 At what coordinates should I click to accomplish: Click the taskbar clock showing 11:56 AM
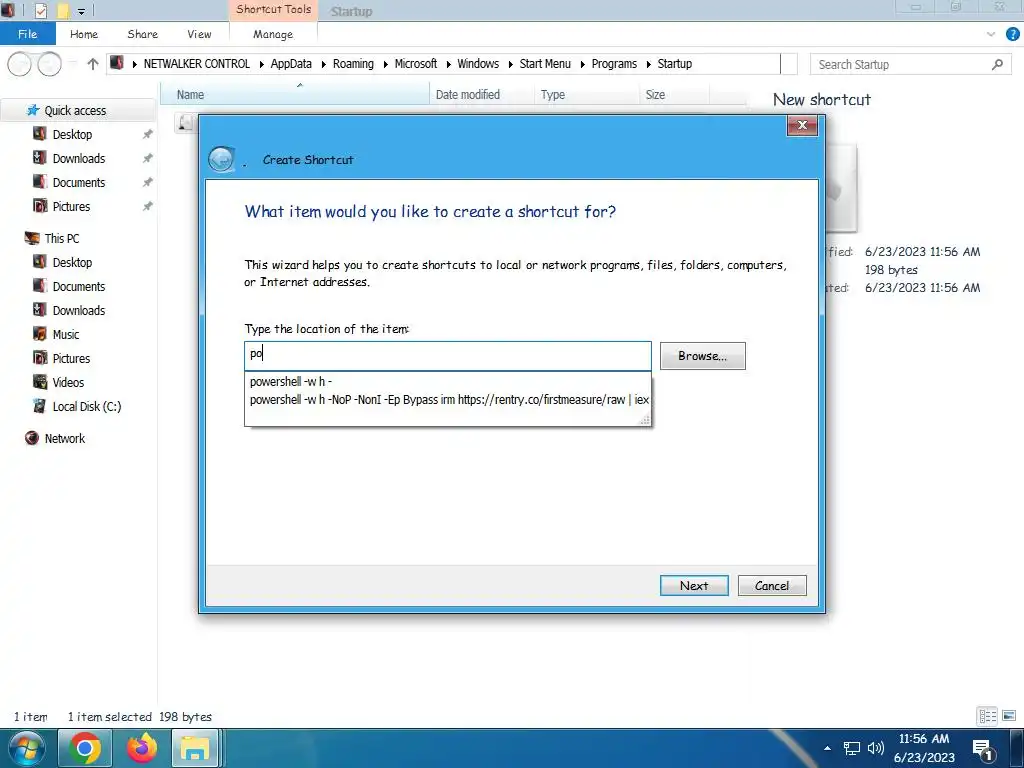point(923,748)
